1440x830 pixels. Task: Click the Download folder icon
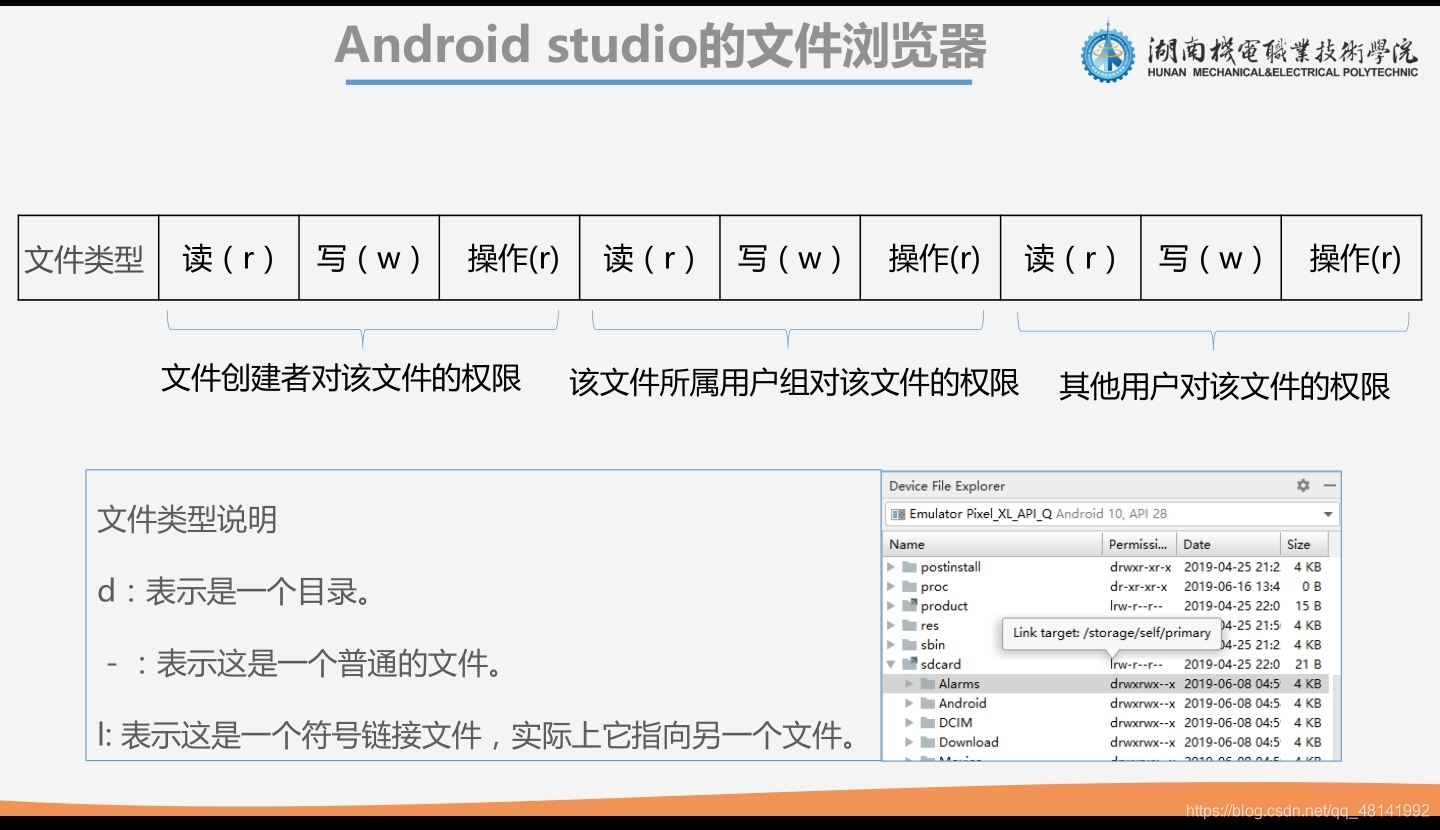coord(927,742)
